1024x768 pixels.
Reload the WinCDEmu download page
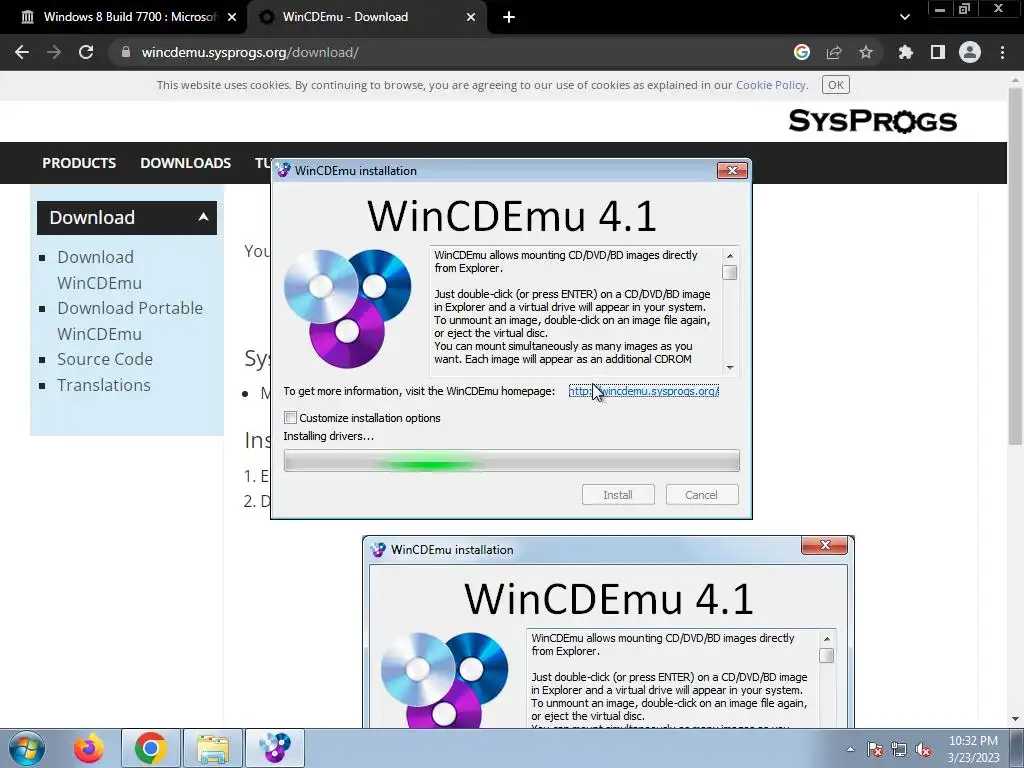click(x=86, y=52)
